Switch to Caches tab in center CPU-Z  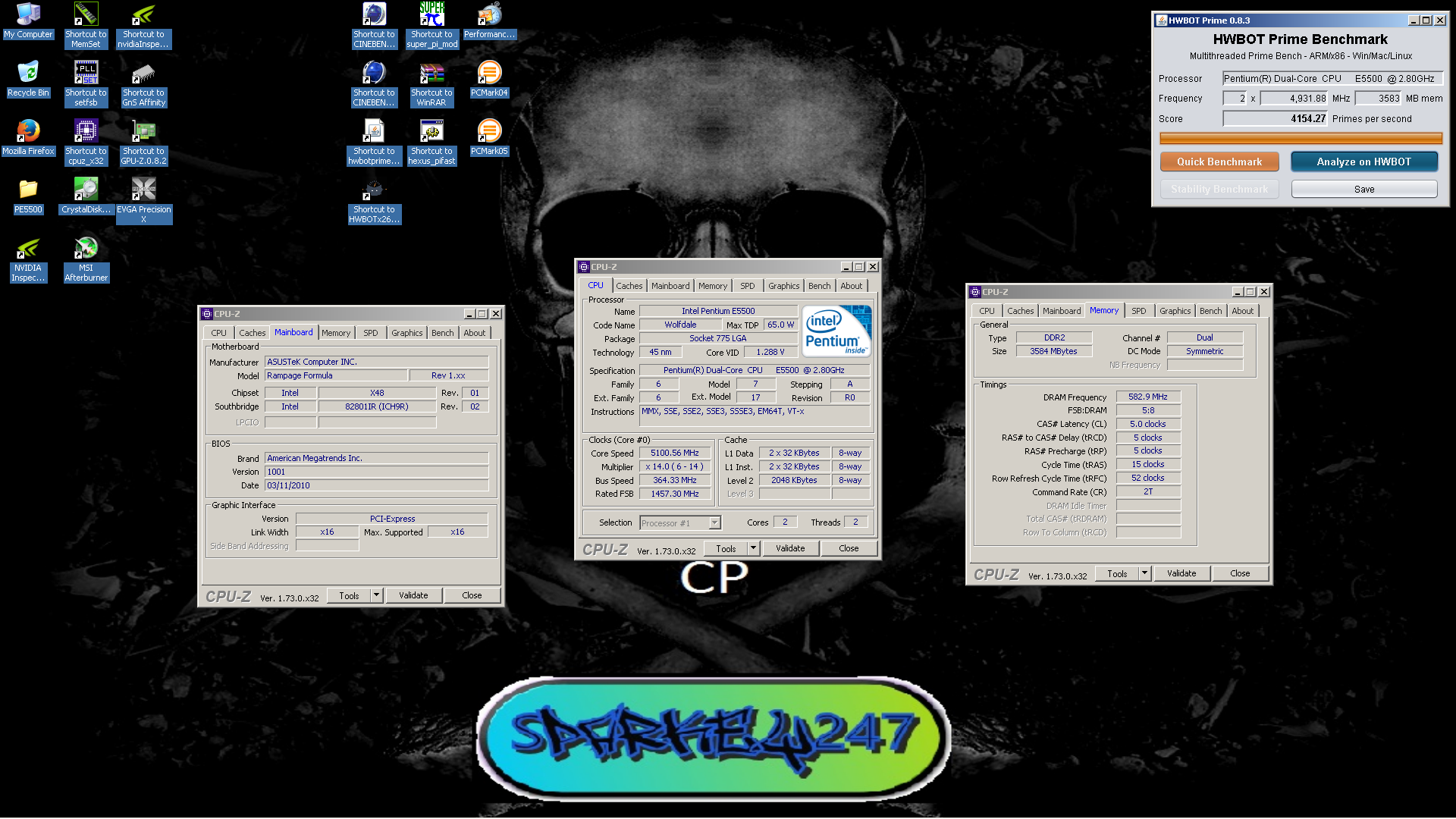point(629,286)
